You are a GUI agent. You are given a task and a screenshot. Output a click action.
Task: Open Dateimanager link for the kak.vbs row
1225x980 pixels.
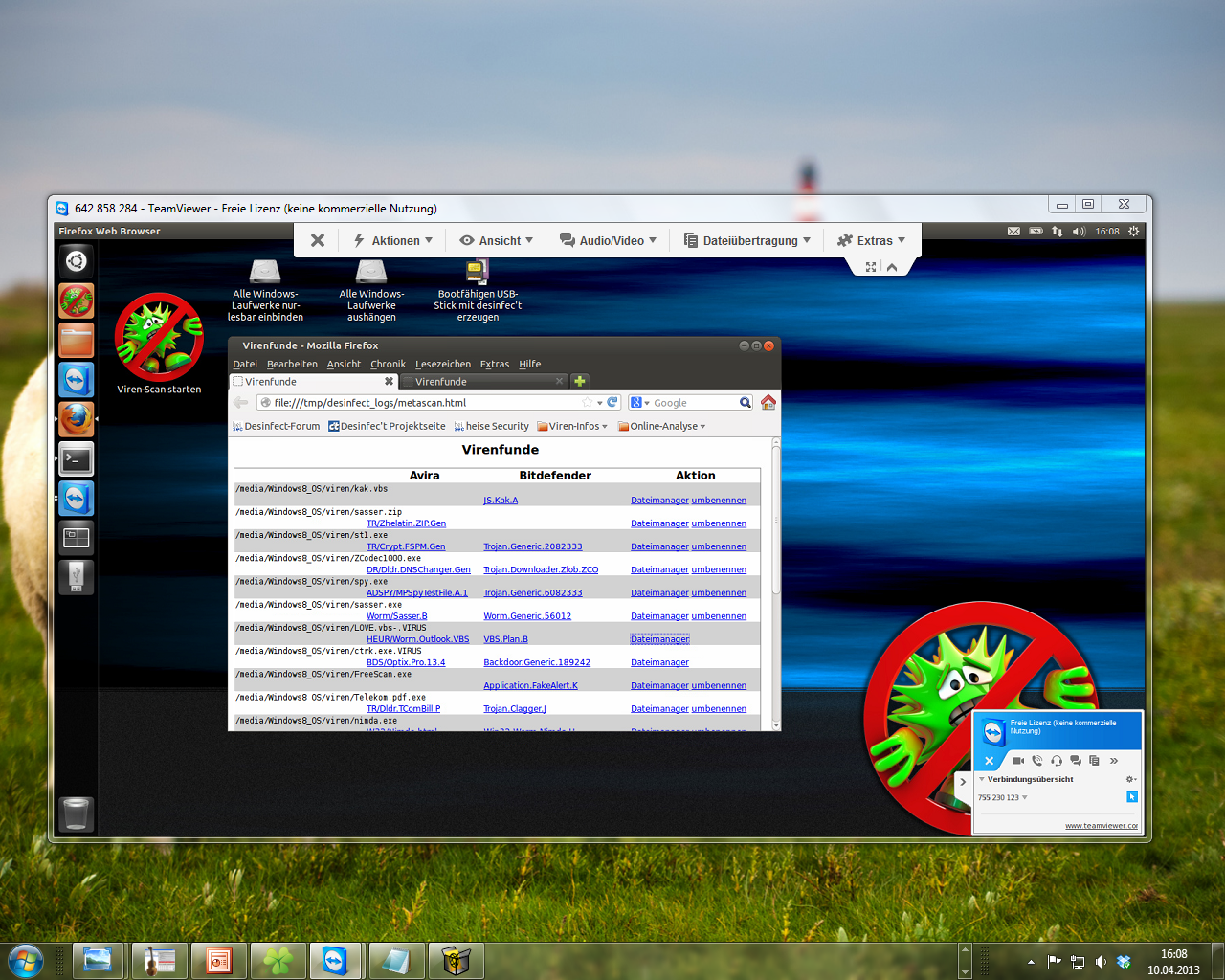[659, 501]
